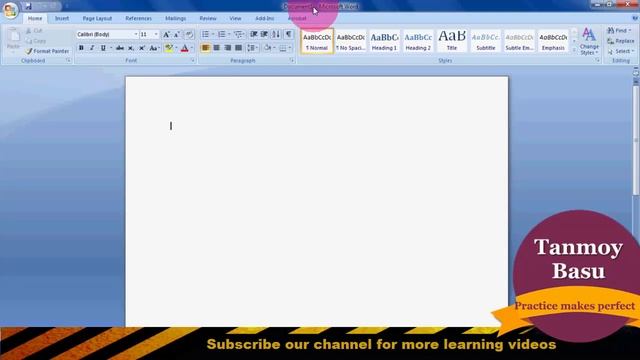Apply Strikethrough formatting
Screen dimensions: 640x360
point(120,48)
